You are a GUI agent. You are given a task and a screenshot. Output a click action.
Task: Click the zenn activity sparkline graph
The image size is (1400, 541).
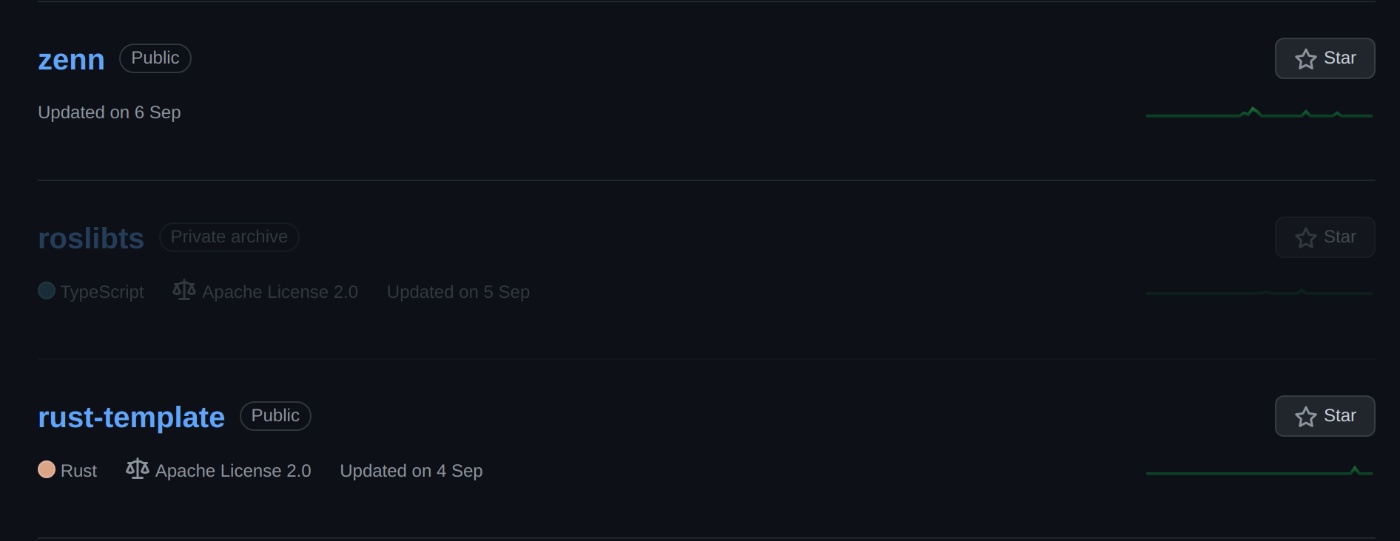pyautogui.click(x=1259, y=112)
